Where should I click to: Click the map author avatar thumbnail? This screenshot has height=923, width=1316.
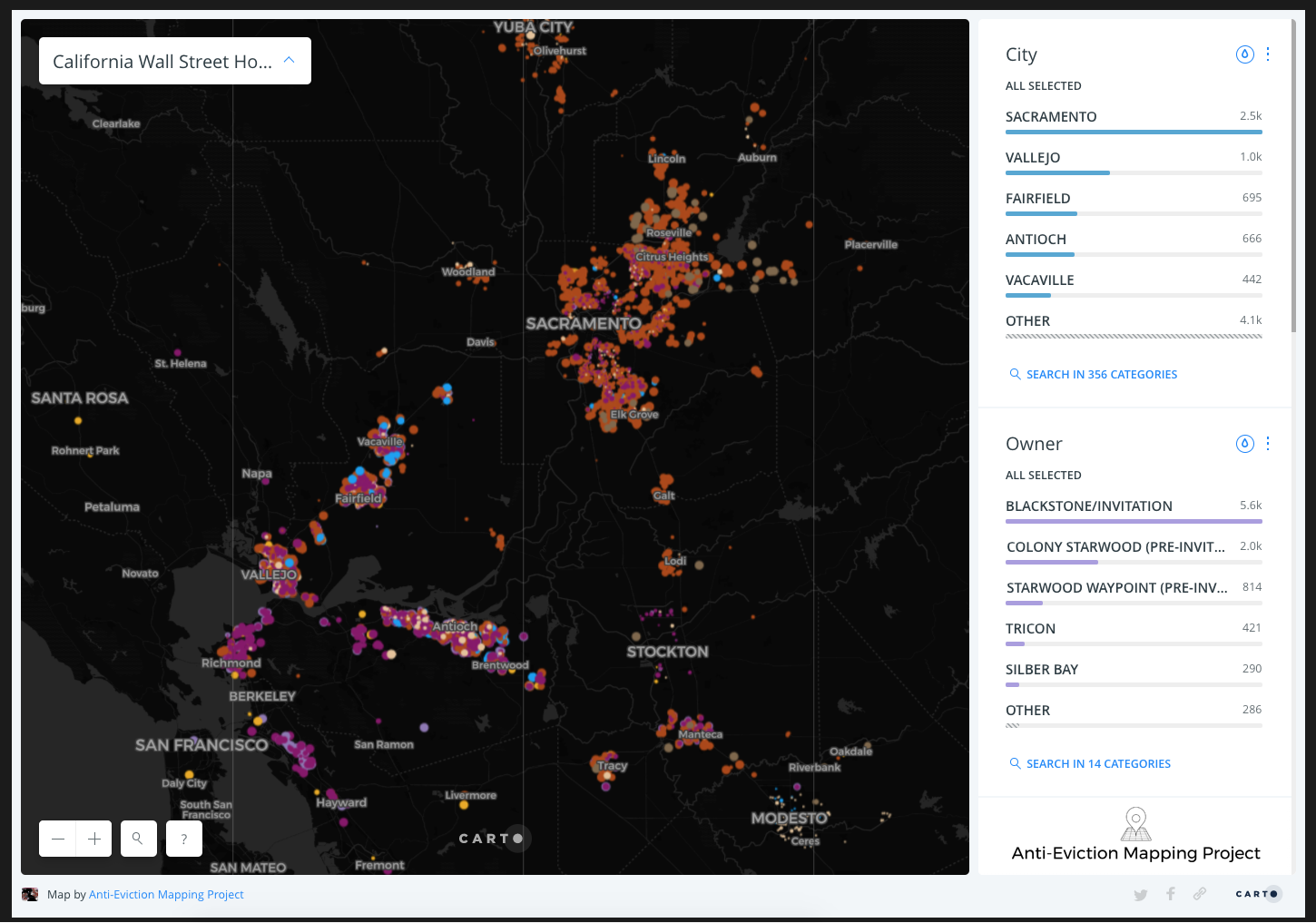pyautogui.click(x=30, y=894)
